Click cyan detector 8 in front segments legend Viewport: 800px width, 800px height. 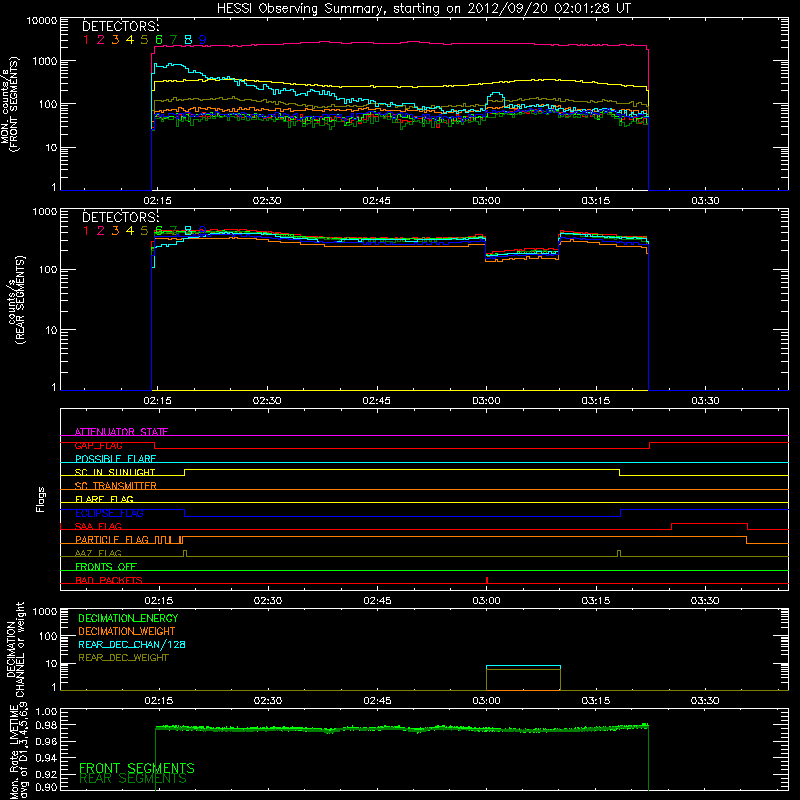pyautogui.click(x=188, y=40)
